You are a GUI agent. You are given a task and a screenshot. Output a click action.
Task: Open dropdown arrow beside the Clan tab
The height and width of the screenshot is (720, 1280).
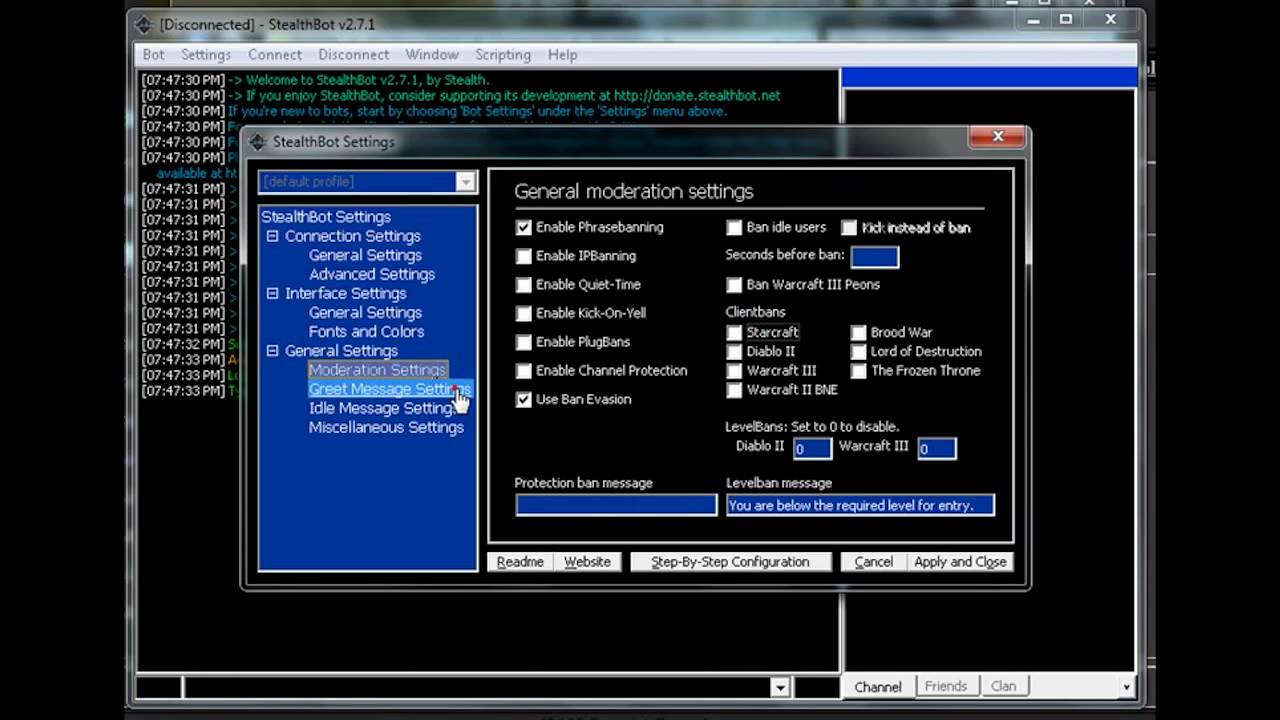click(x=1127, y=687)
